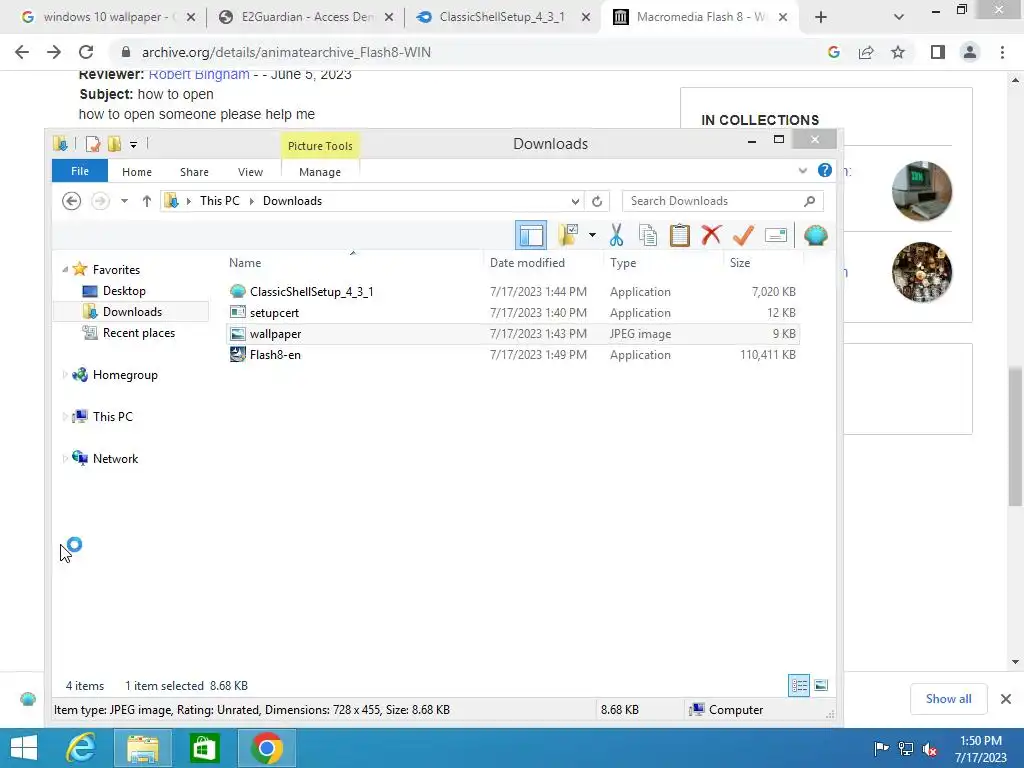
Task: Click the folder options toolbar icon
Action: (569, 235)
